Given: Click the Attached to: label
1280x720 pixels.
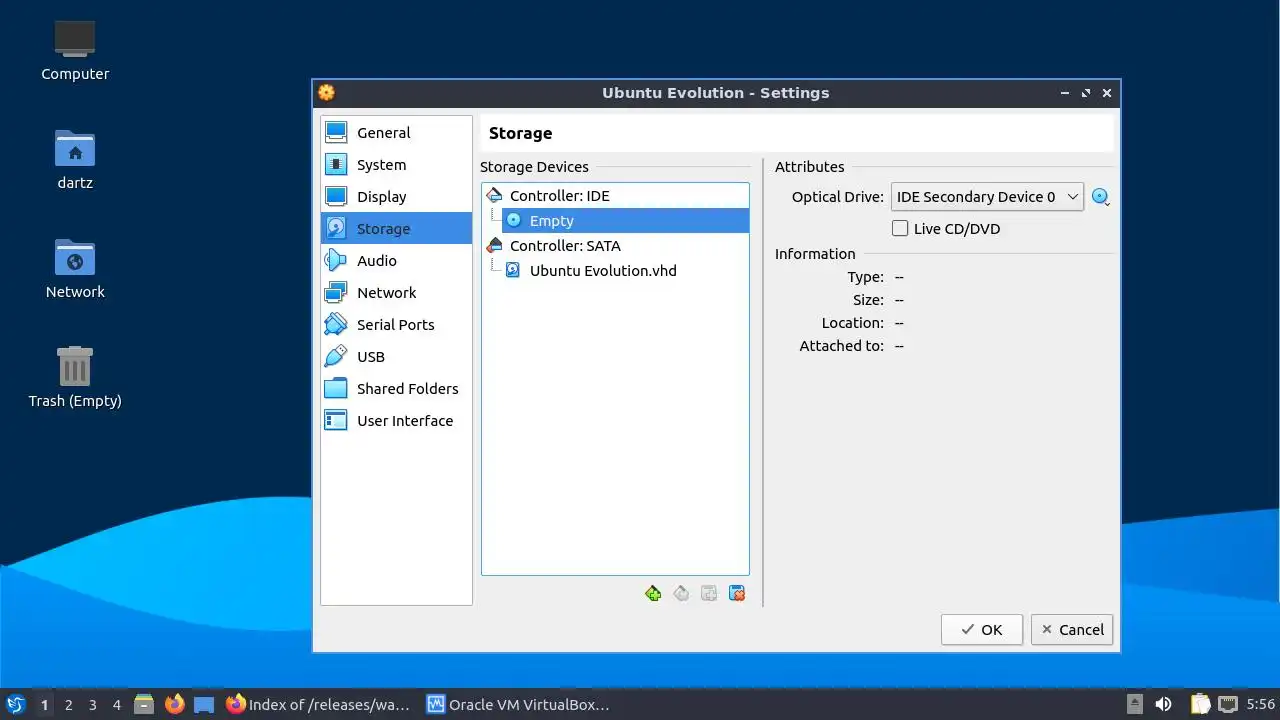Looking at the screenshot, I should (841, 346).
